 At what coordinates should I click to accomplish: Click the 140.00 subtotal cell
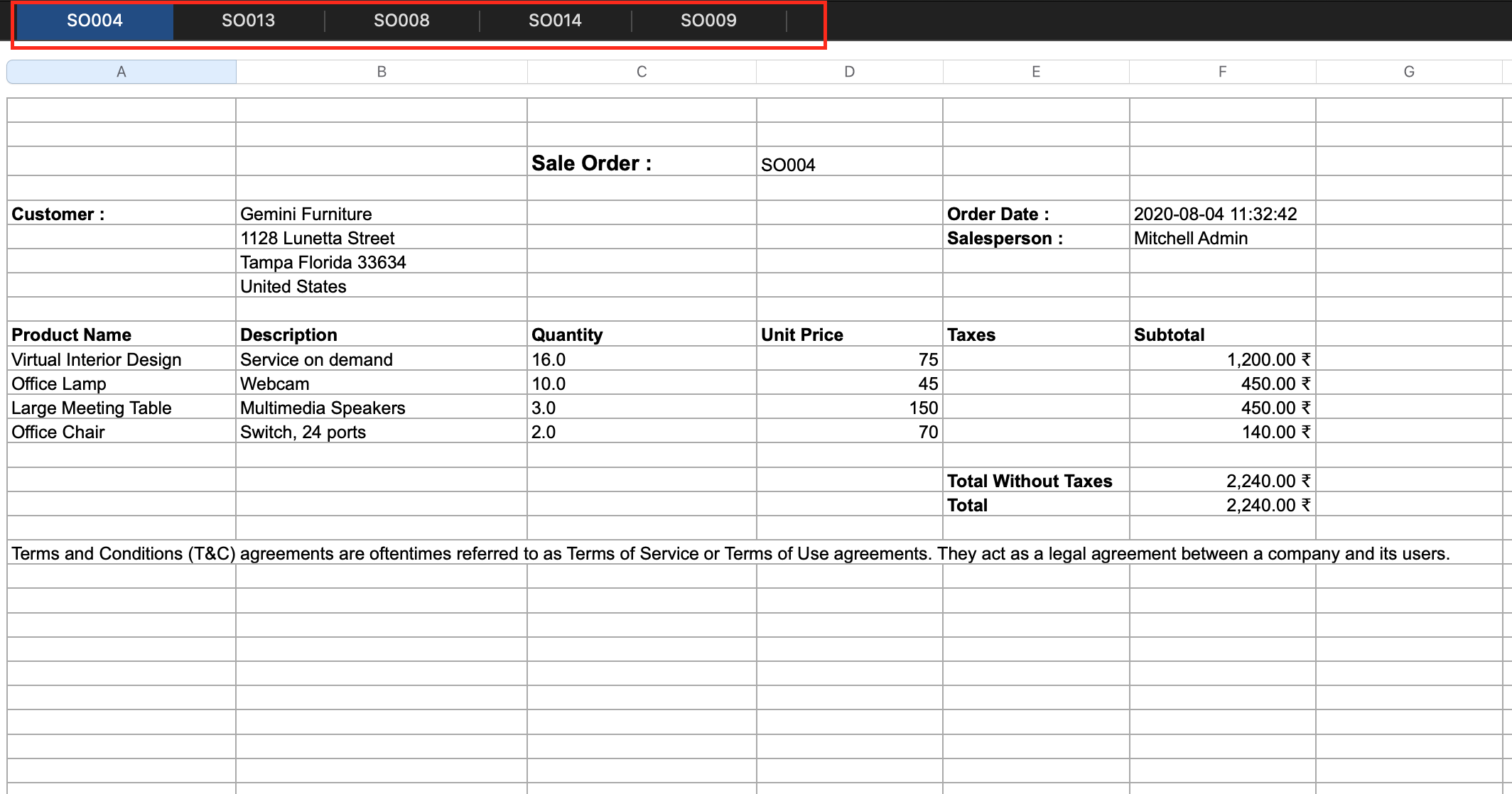(1223, 431)
